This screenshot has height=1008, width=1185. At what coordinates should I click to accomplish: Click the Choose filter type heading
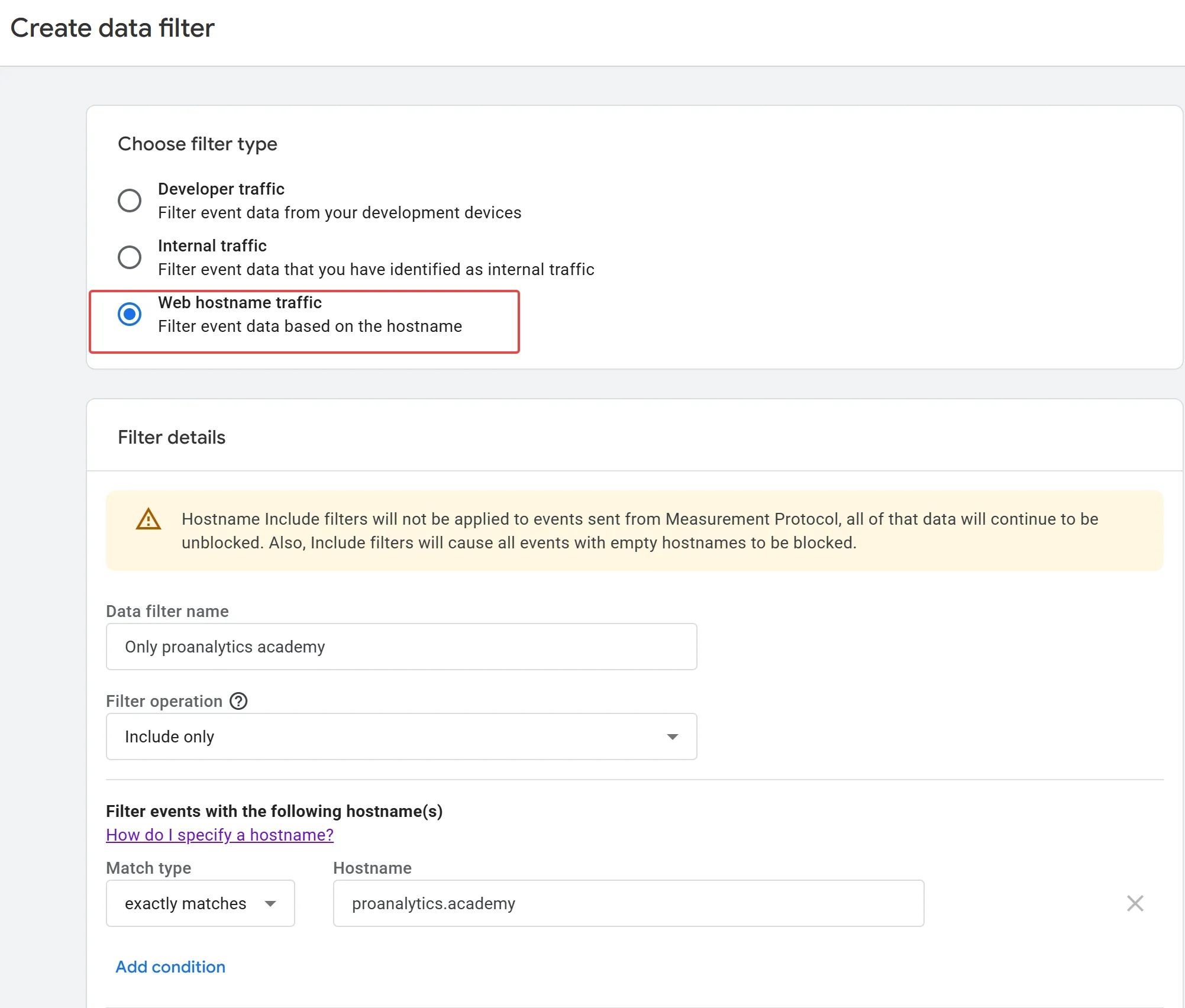pyautogui.click(x=198, y=144)
